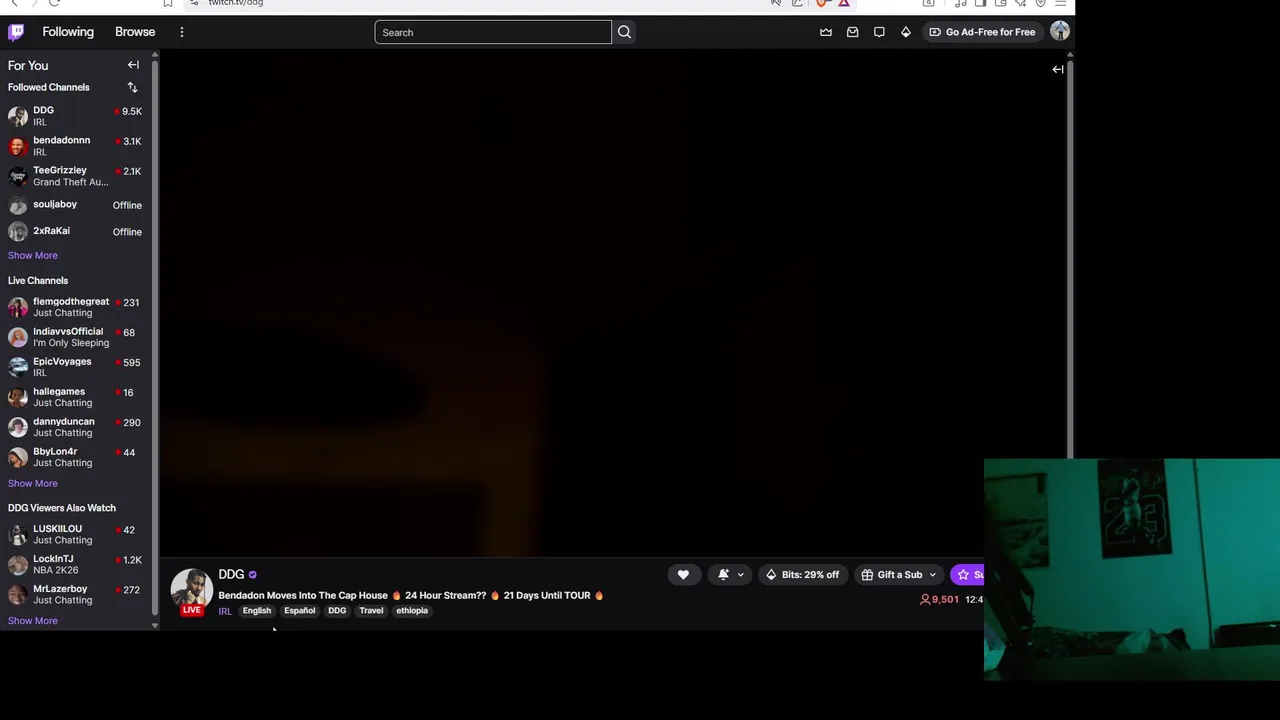Open user profile avatar menu

tap(1060, 32)
